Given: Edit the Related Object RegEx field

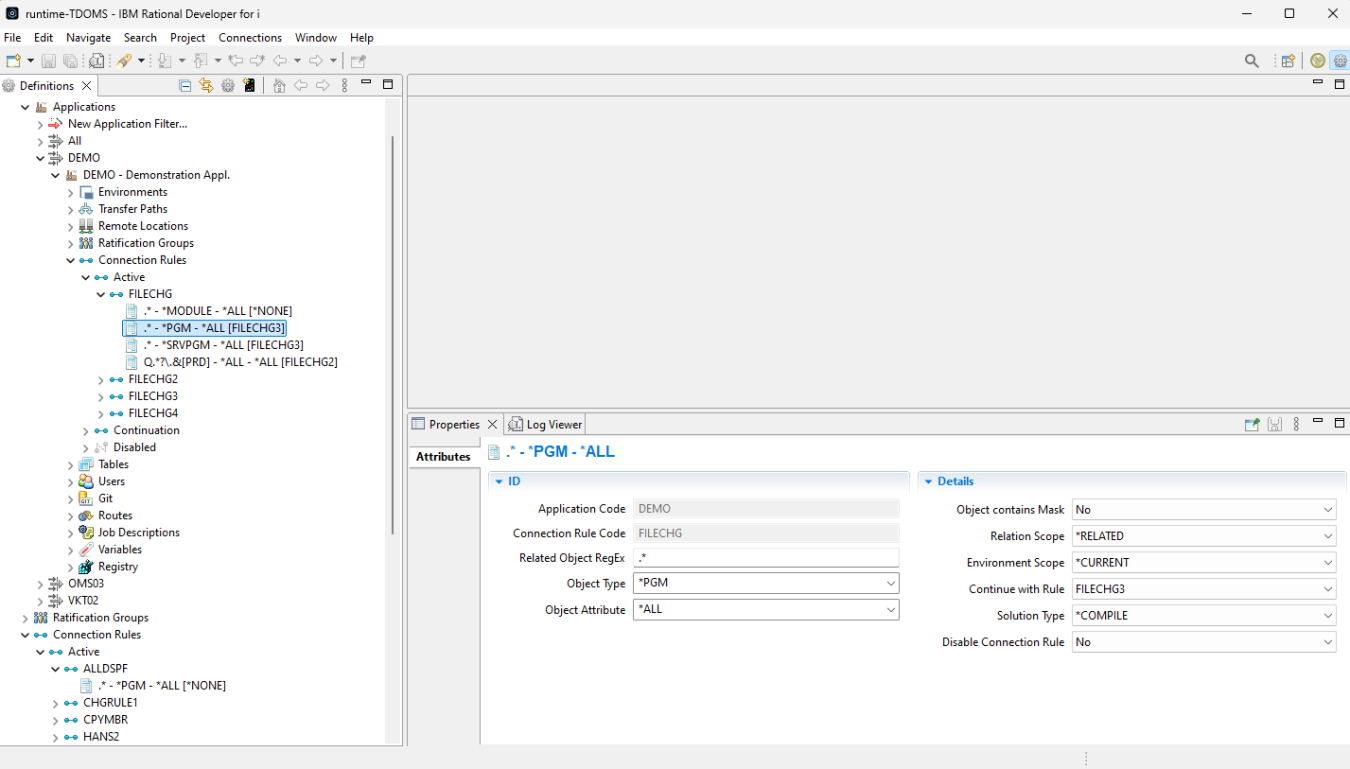Looking at the screenshot, I should point(765,557).
